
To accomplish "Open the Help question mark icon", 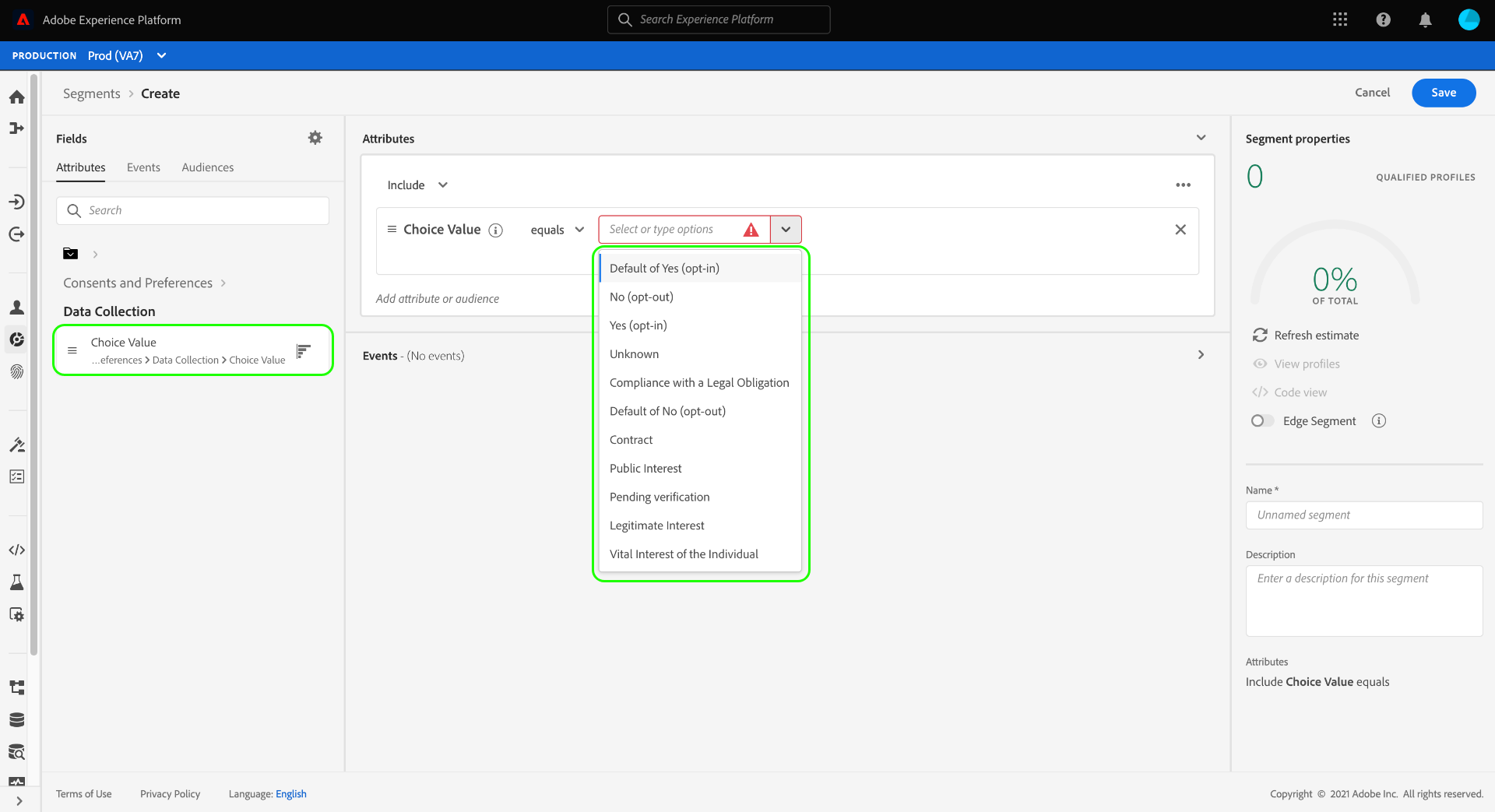I will (x=1383, y=19).
